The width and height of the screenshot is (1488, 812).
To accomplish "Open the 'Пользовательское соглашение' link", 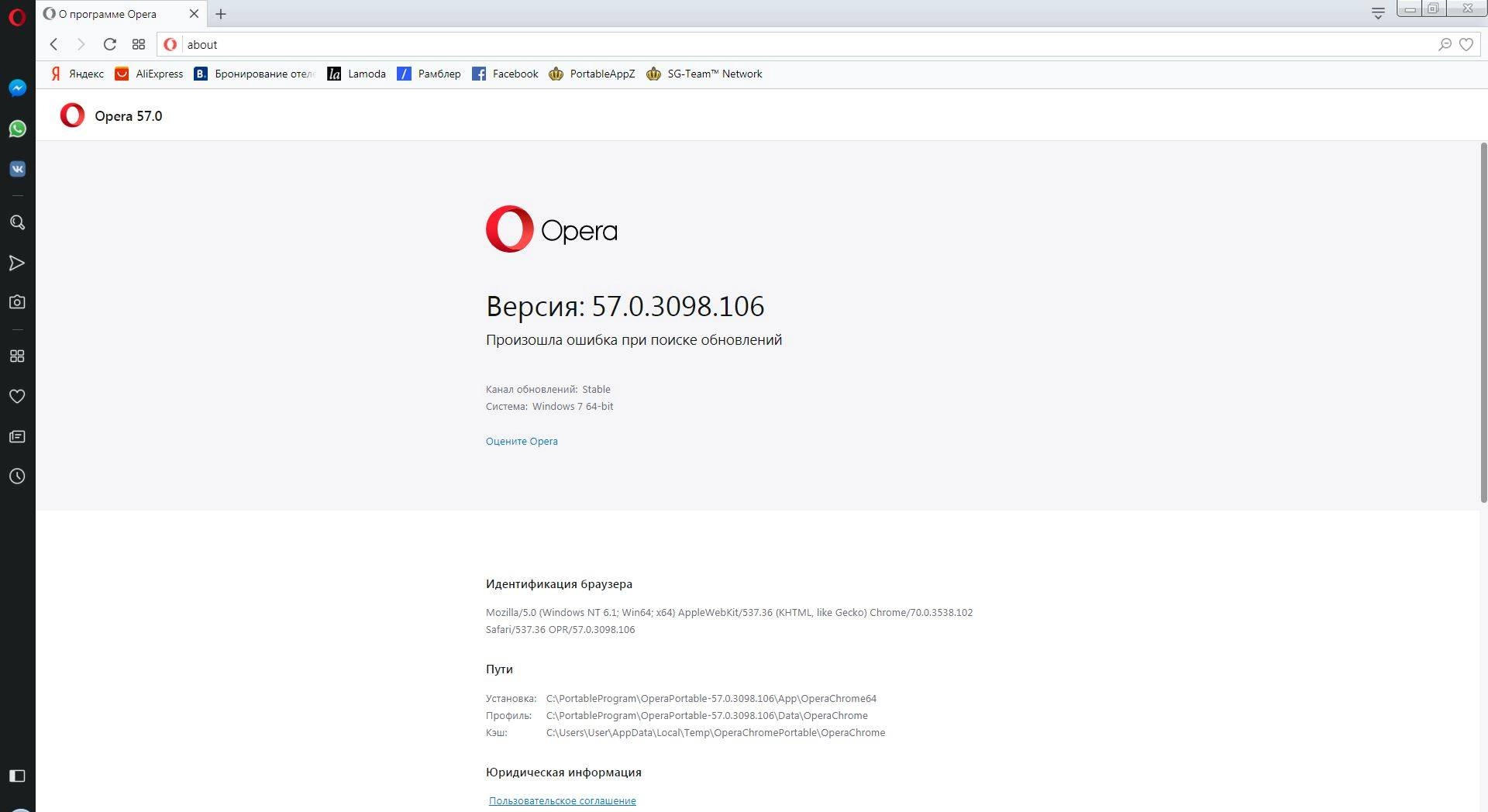I will coord(563,801).
